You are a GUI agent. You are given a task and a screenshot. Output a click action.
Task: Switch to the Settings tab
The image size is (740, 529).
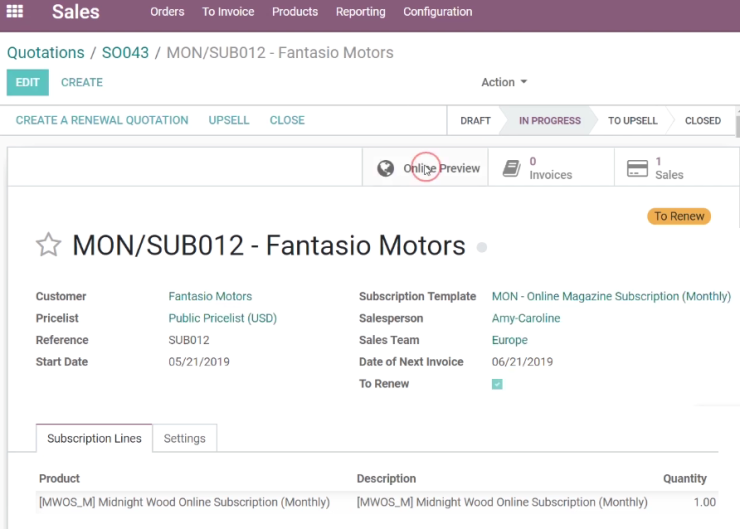click(x=185, y=438)
